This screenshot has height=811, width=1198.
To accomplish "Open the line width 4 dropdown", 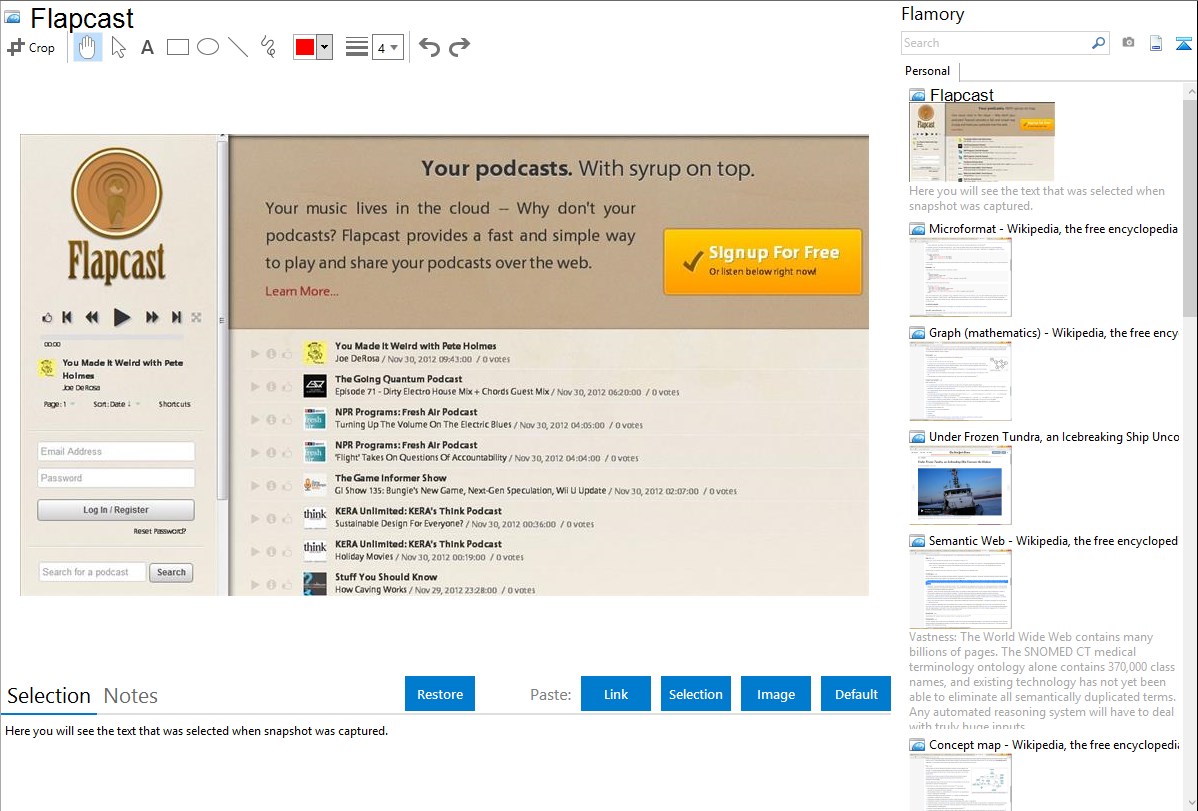I will pyautogui.click(x=388, y=48).
